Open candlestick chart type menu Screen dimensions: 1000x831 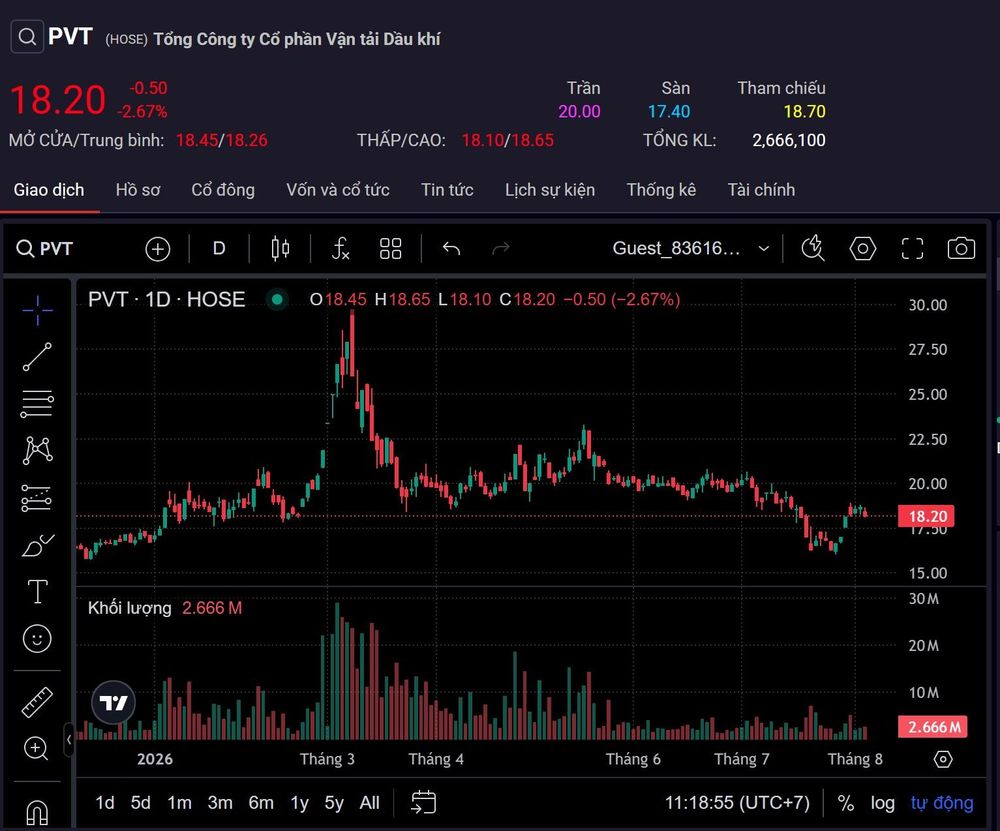[280, 248]
